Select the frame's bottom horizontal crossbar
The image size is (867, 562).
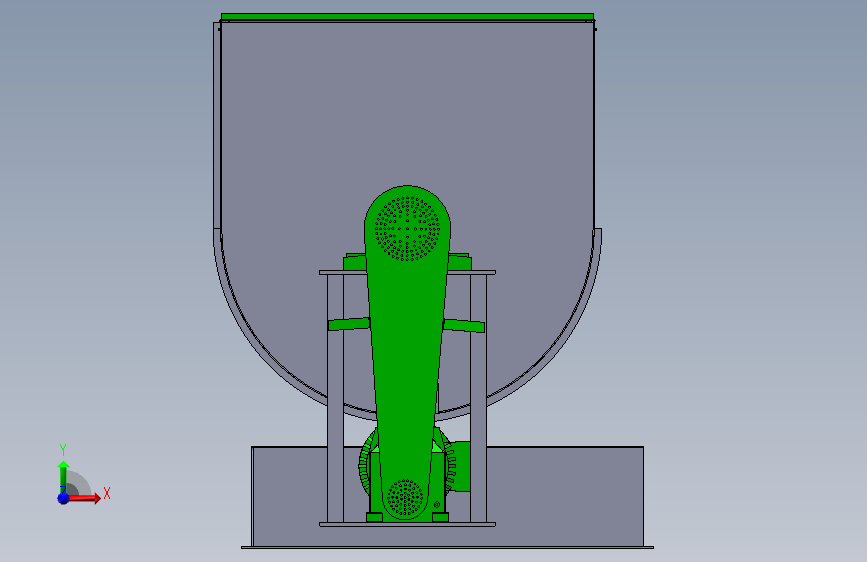408,524
